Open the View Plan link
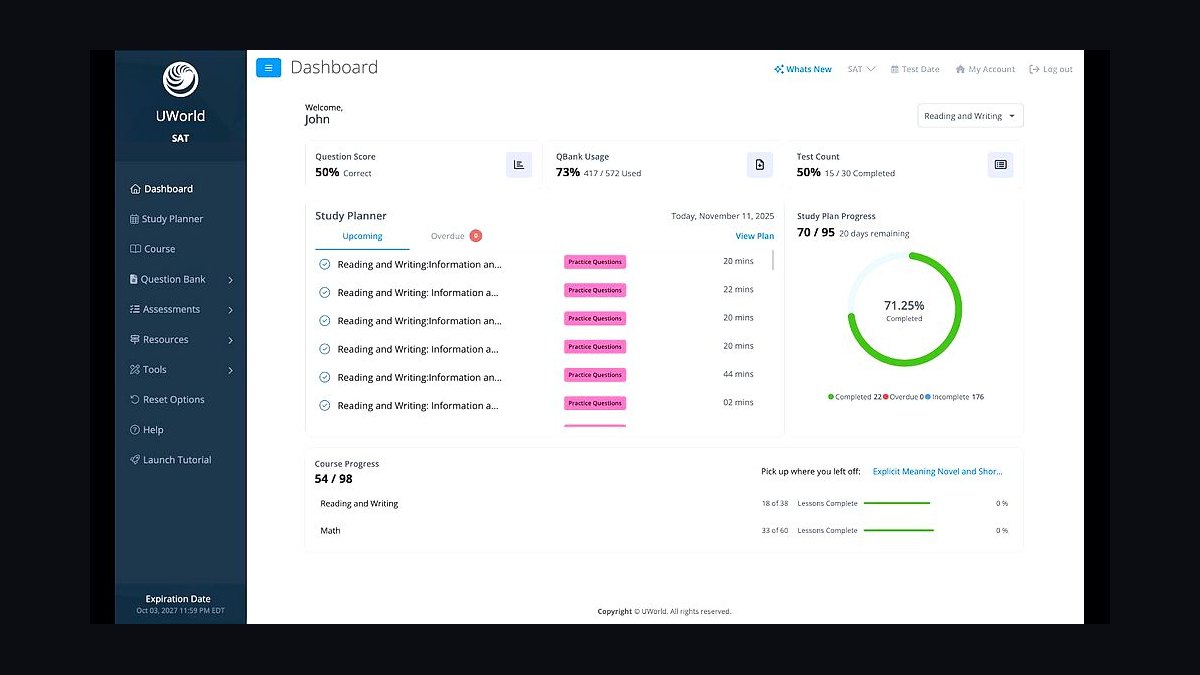The image size is (1200, 675). [755, 237]
